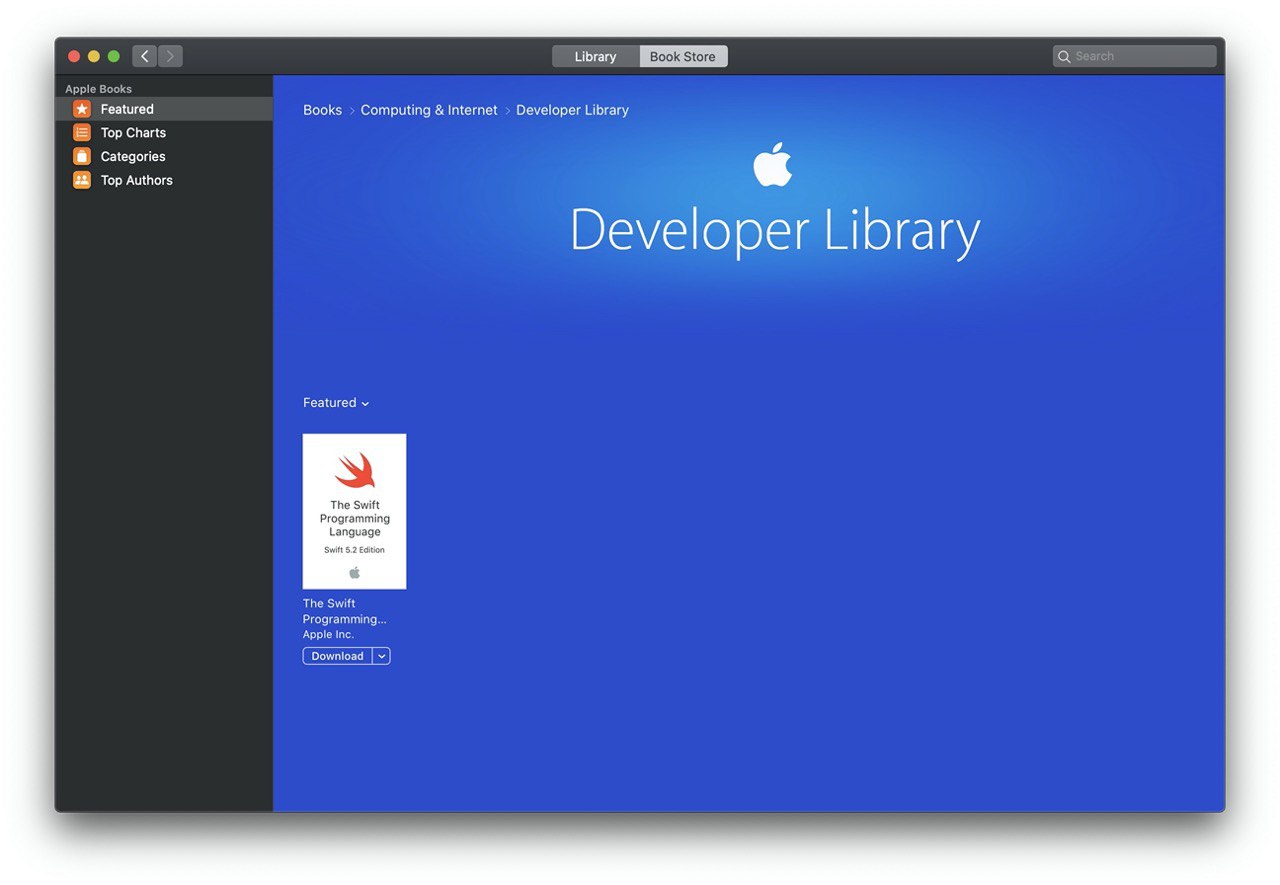This screenshot has width=1280, height=885.
Task: Open The Swift Programming Language cover thumbnail
Action: tap(354, 511)
